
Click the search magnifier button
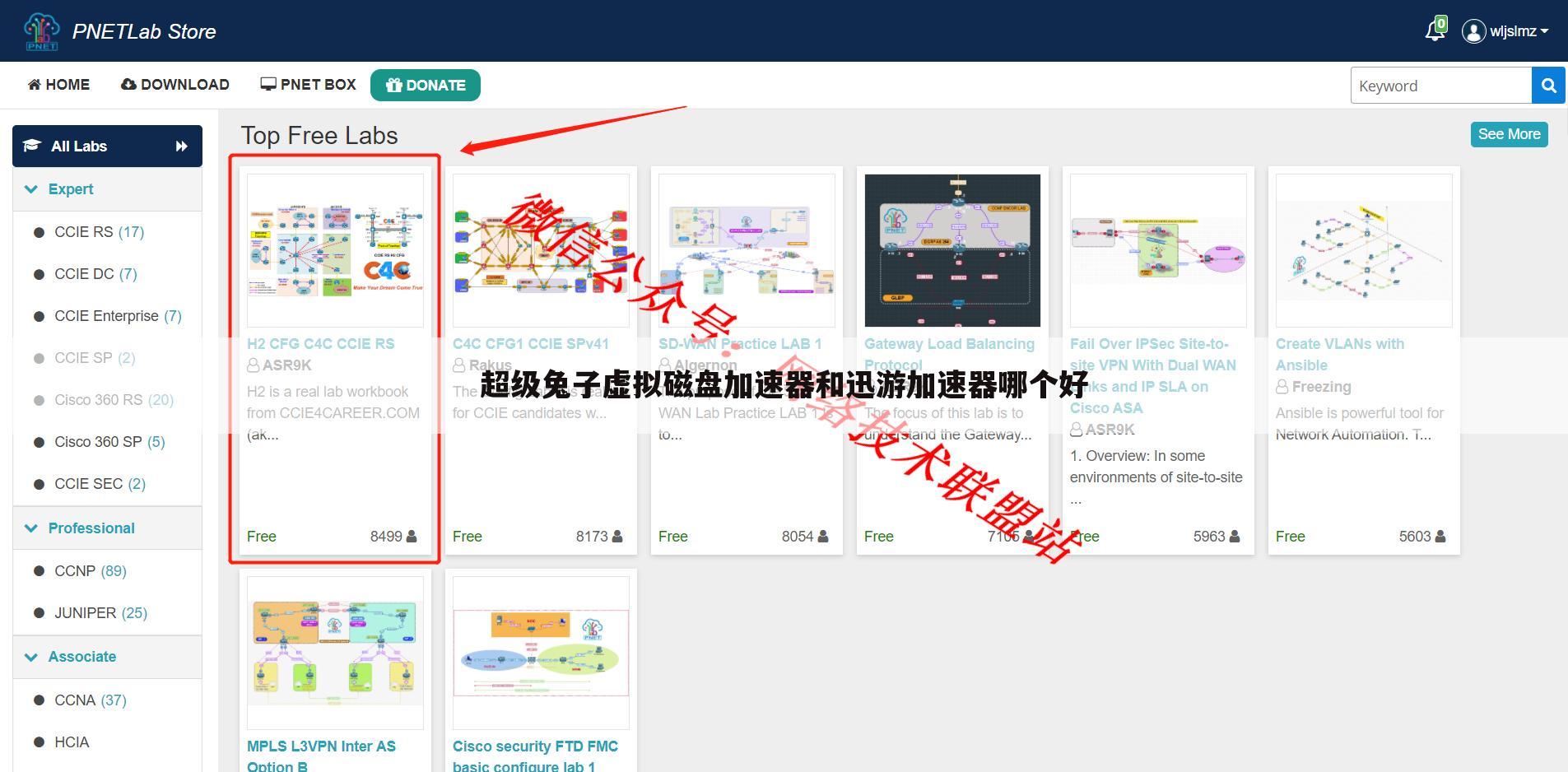click(1548, 86)
